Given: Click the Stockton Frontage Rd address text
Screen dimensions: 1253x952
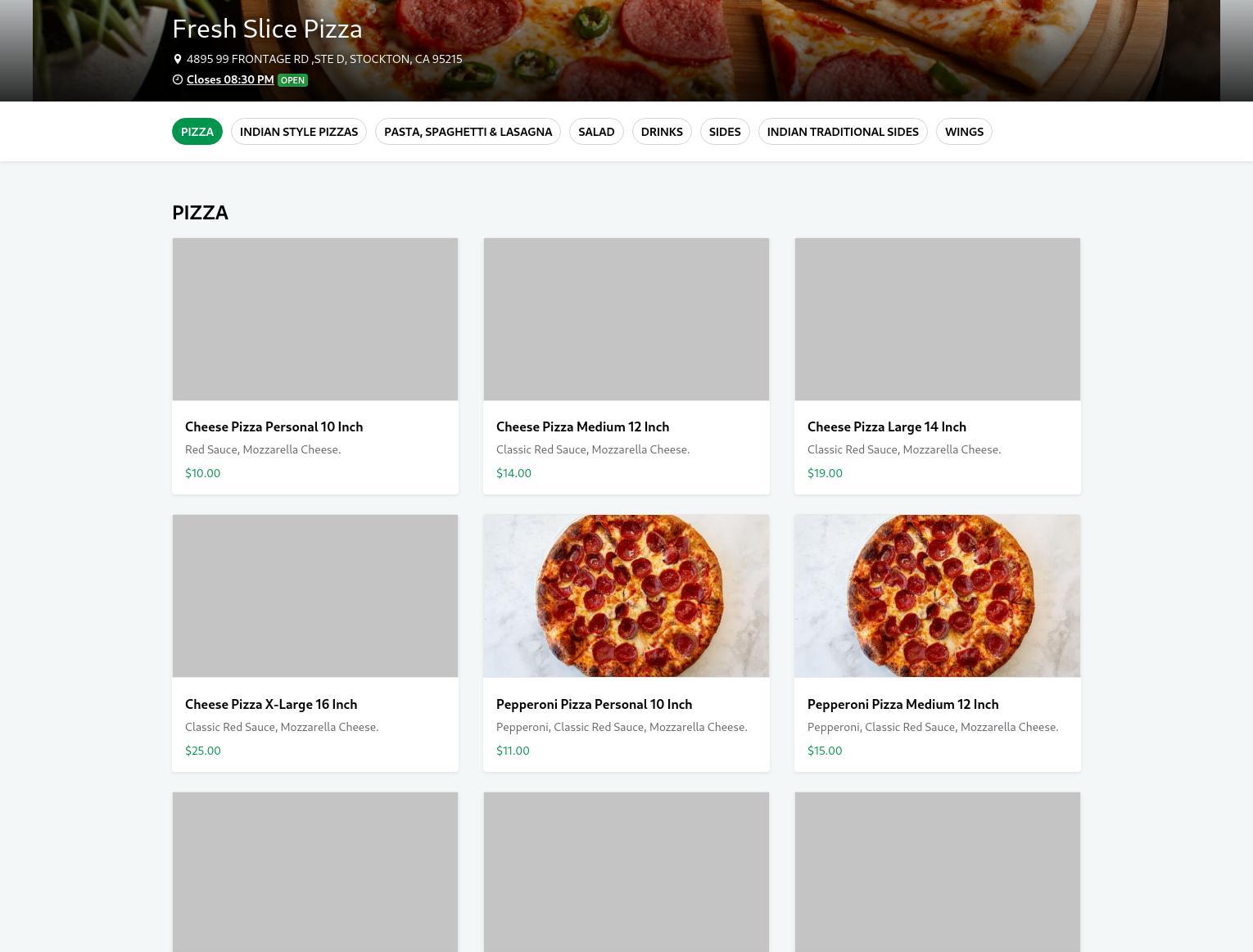Looking at the screenshot, I should (324, 59).
